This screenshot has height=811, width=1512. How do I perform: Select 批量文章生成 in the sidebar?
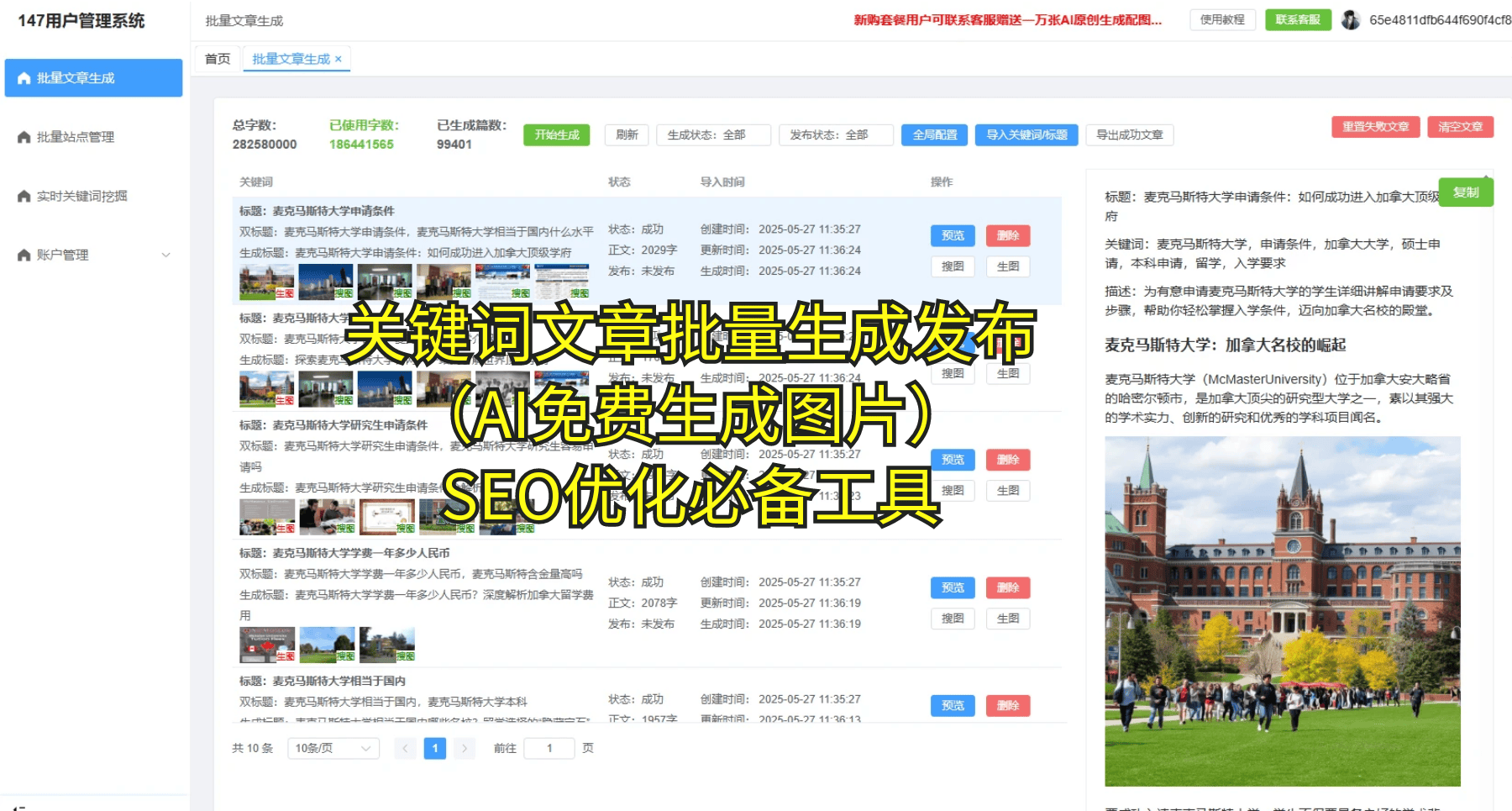point(92,77)
